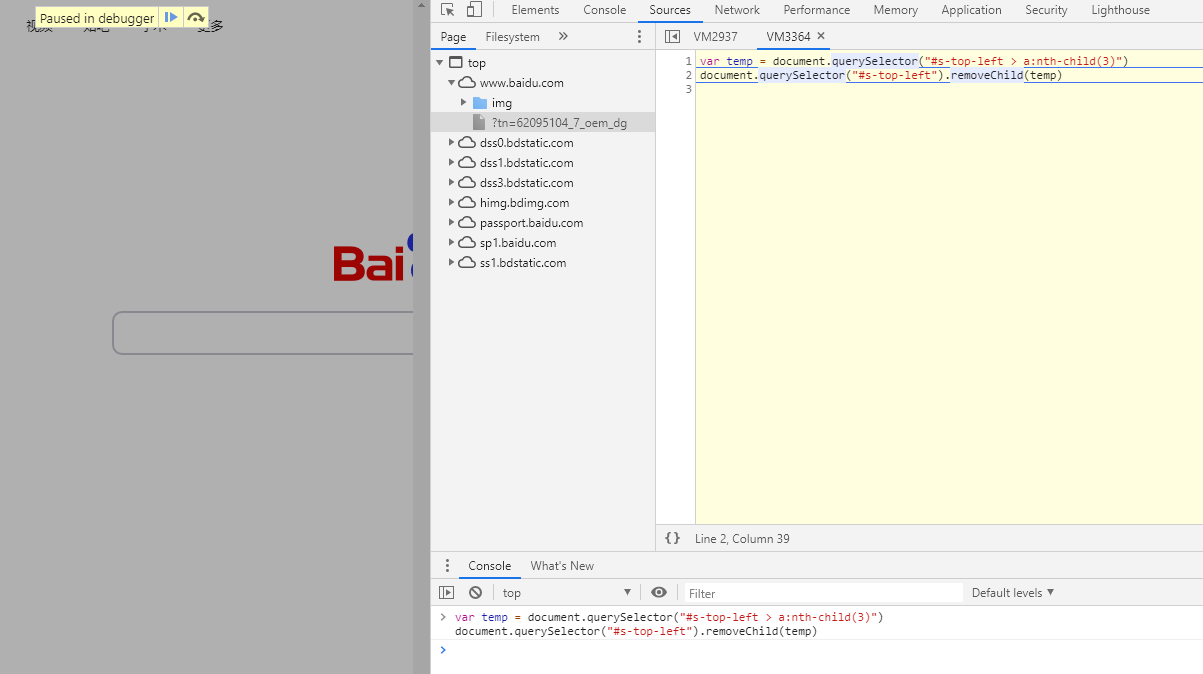
Task: Expand ss1.bdstatic.com domain node
Action: pyautogui.click(x=451, y=263)
